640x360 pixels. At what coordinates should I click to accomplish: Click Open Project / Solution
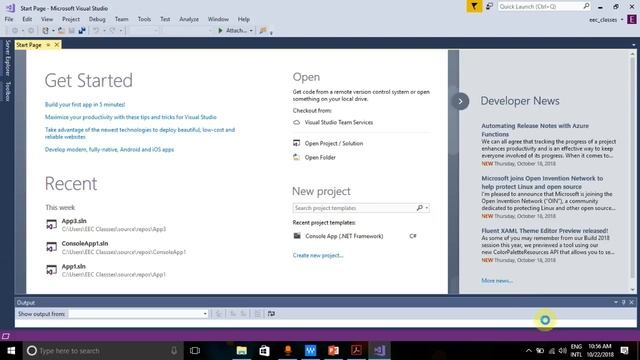coord(328,143)
